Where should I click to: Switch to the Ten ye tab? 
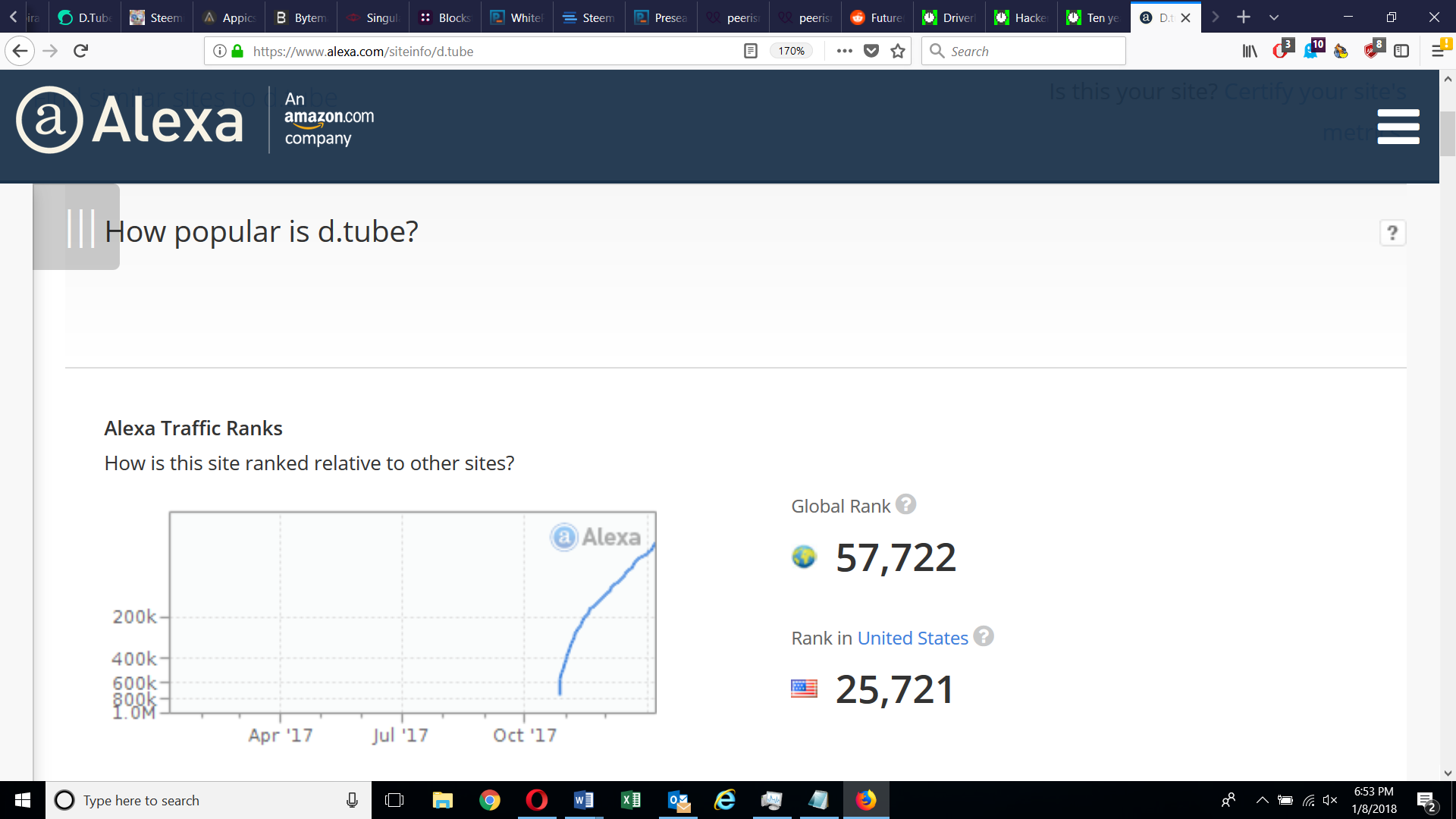click(x=1094, y=17)
